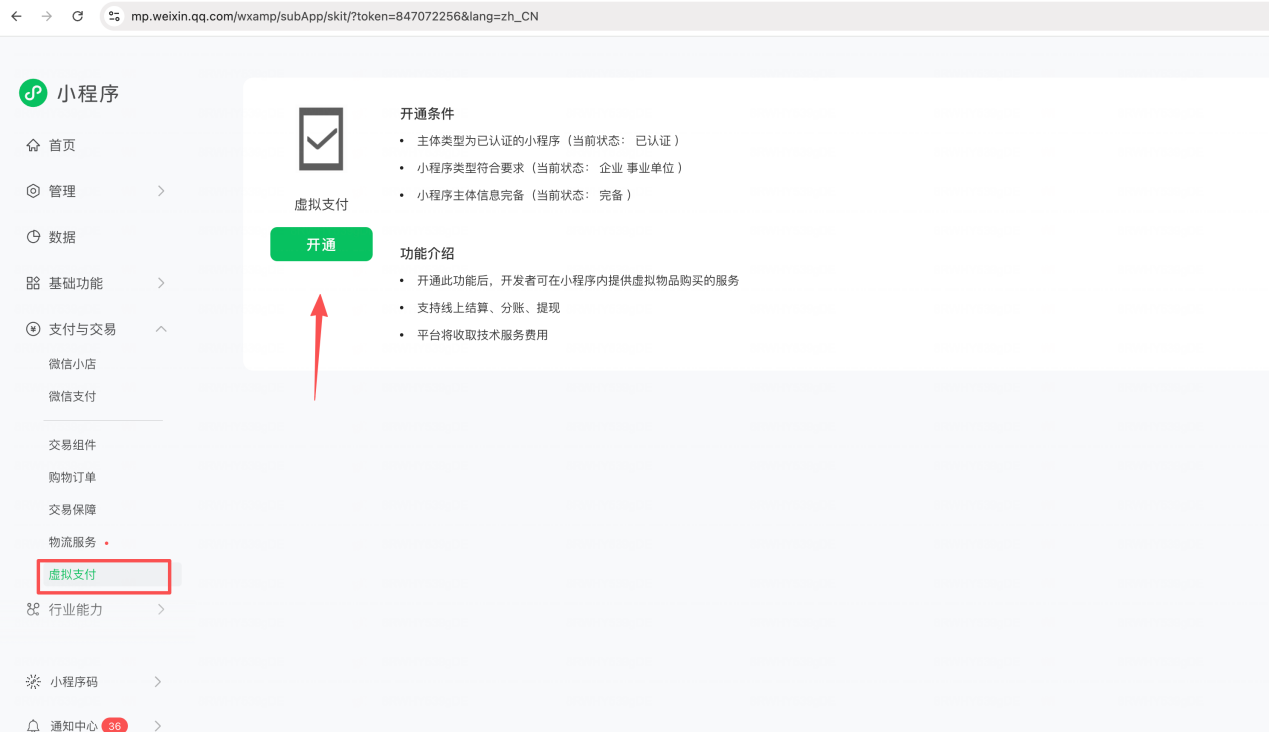The height and width of the screenshot is (732, 1269).
Task: Click the browser back arrow
Action: click(x=16, y=16)
